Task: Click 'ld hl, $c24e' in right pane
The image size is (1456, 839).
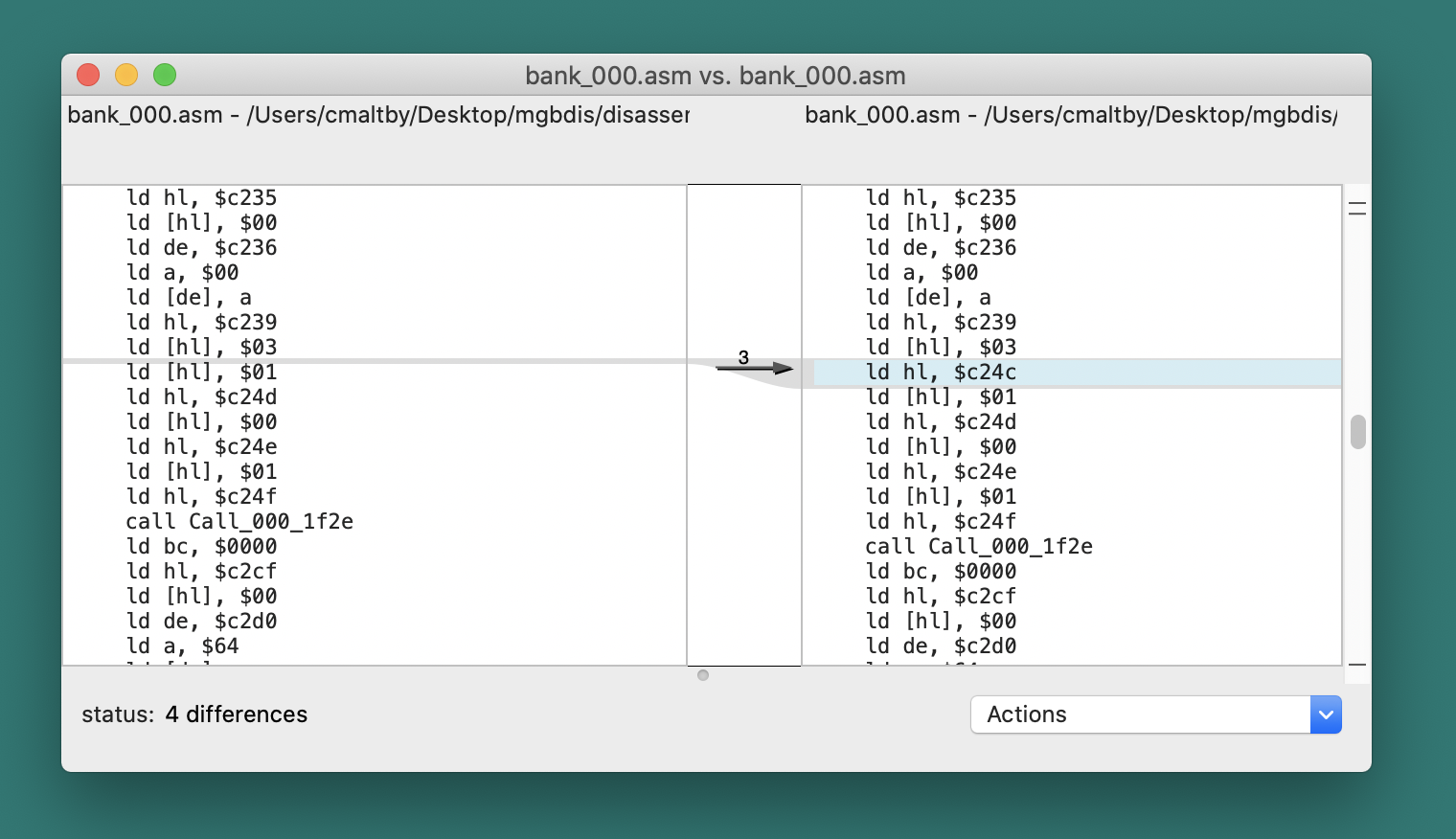Action: (941, 472)
